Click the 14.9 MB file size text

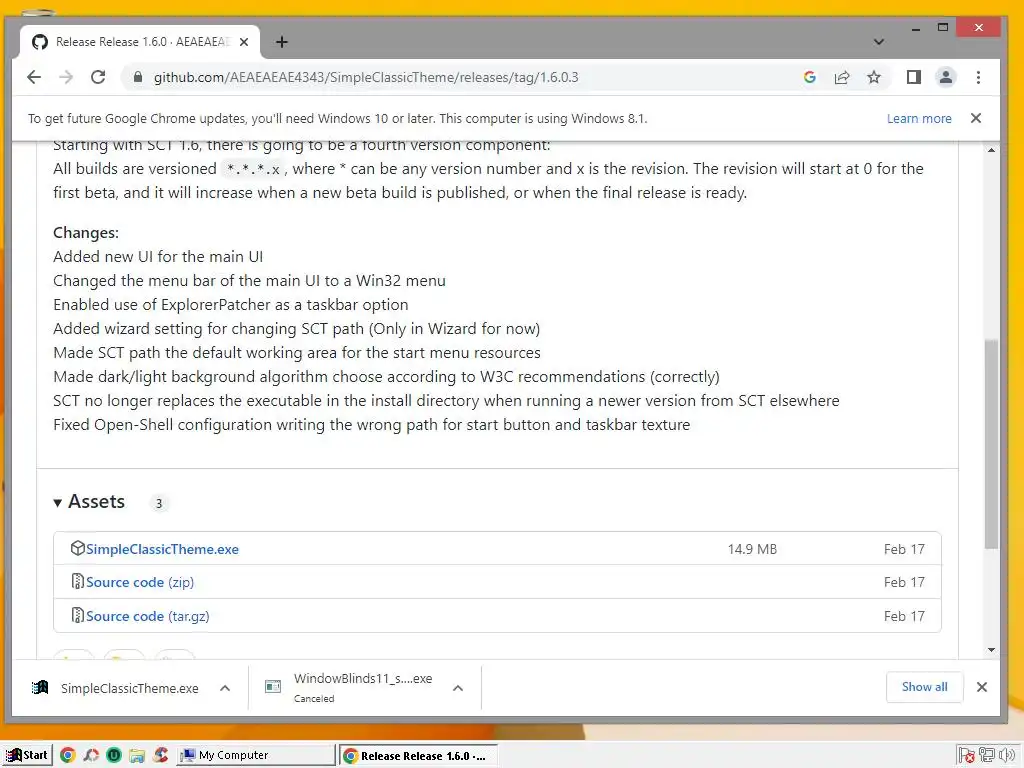(752, 549)
